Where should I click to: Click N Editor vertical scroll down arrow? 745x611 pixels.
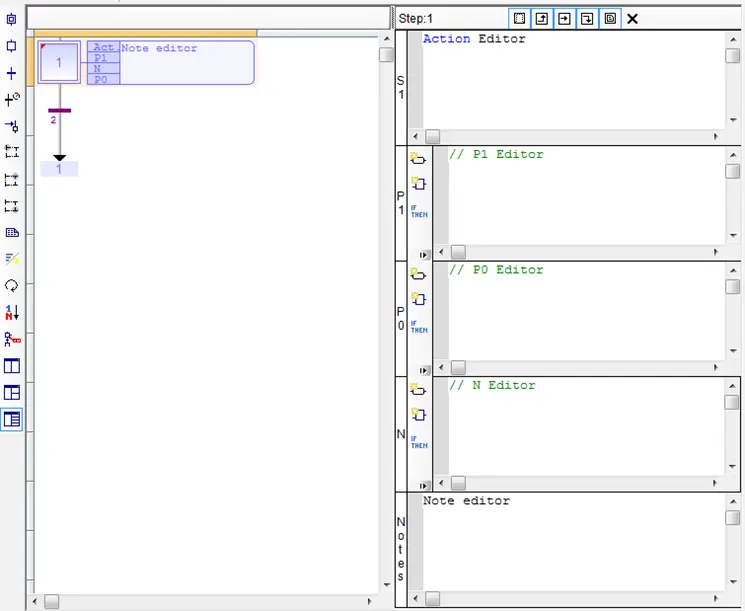click(x=733, y=467)
